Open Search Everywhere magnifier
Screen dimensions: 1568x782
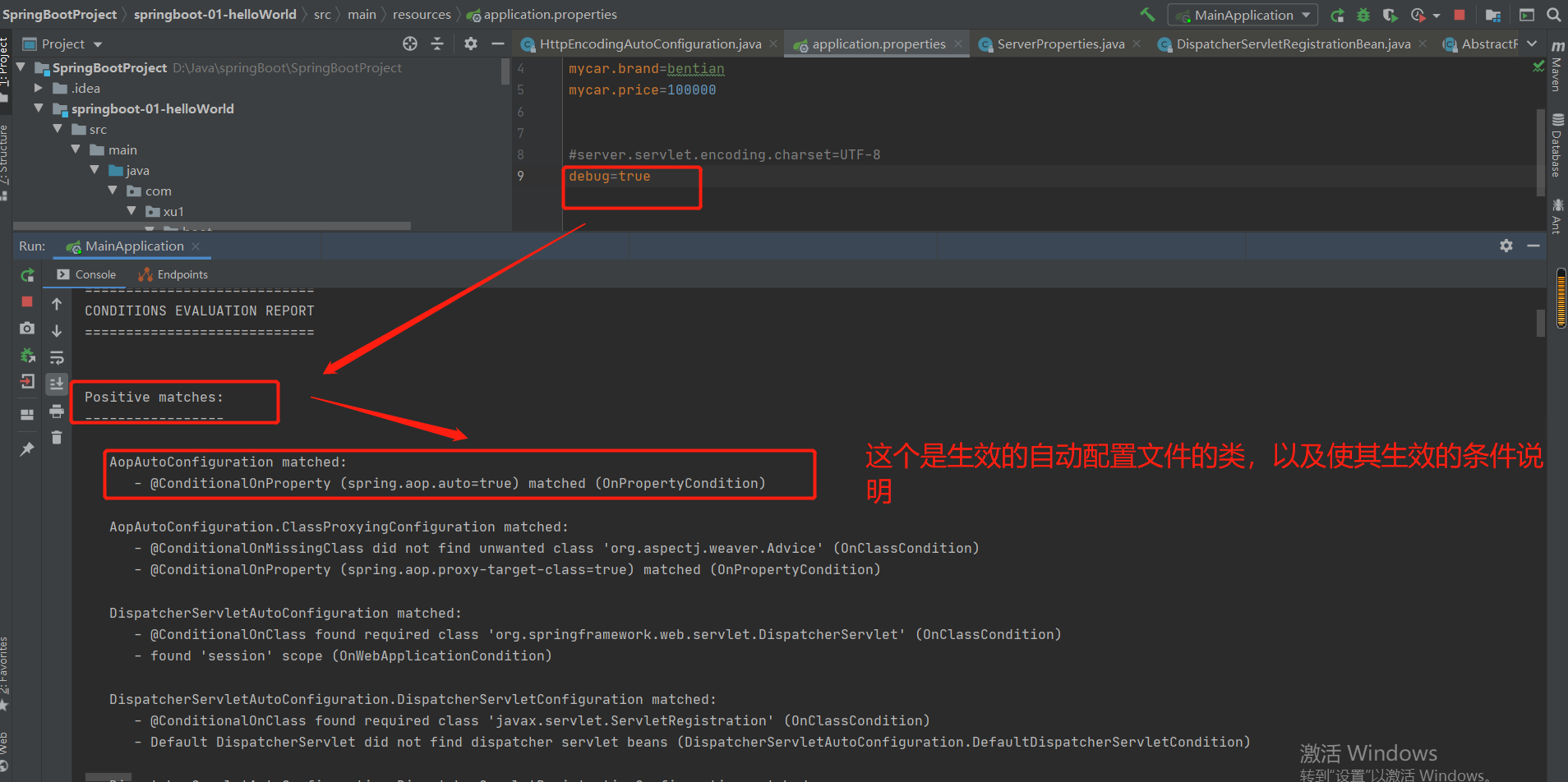1553,15
